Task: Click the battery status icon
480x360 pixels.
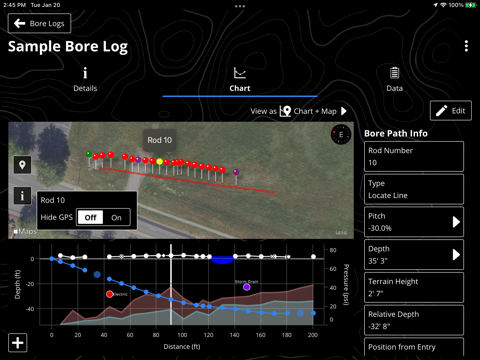Action: point(471,5)
